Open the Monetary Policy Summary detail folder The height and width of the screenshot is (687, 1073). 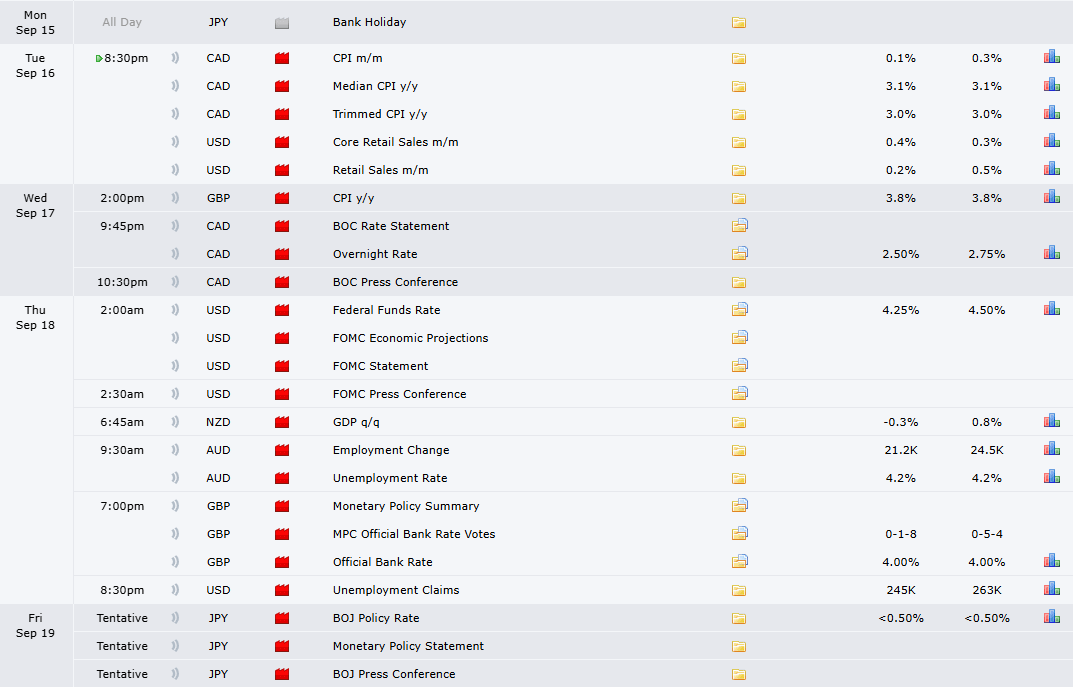[x=740, y=506]
